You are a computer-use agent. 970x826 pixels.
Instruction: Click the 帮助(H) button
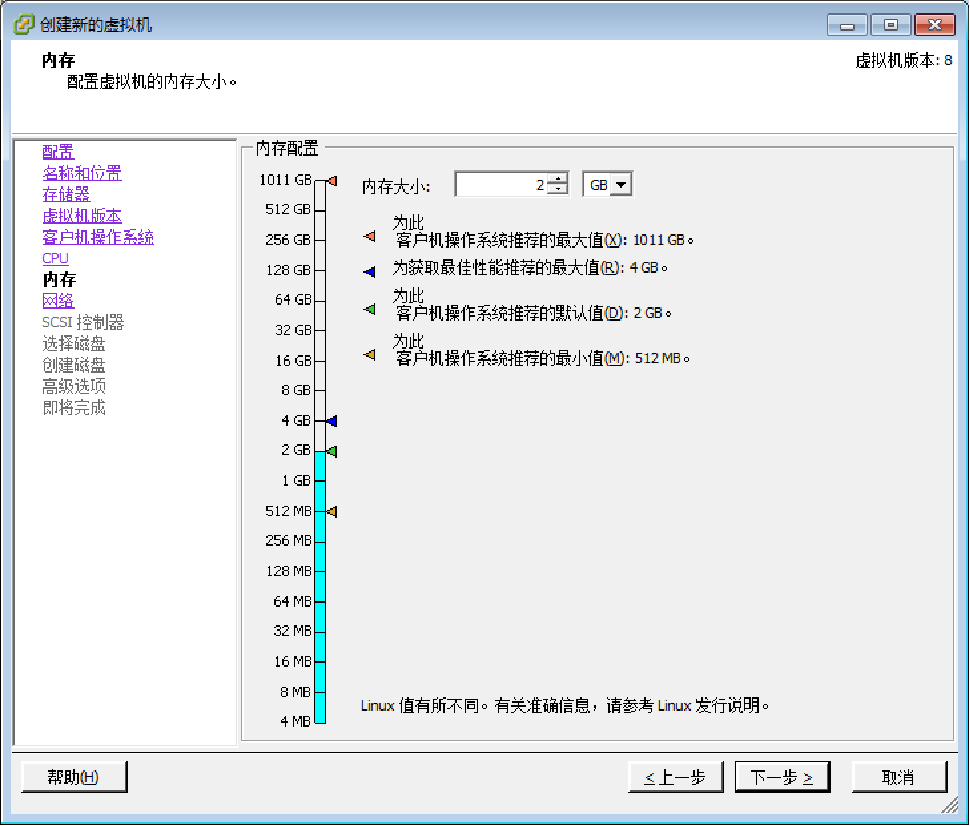[74, 777]
